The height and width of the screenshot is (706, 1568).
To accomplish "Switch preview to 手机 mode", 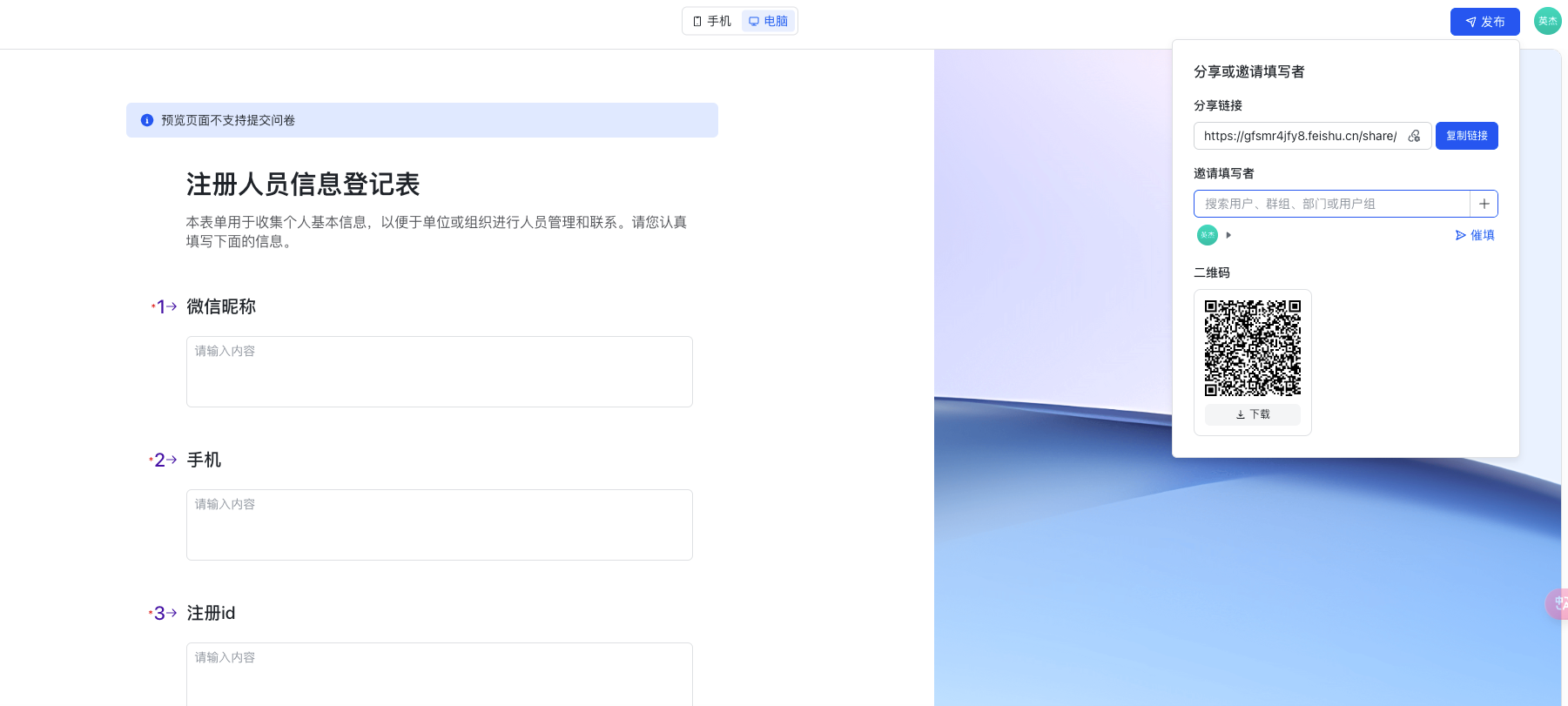I will coord(712,21).
